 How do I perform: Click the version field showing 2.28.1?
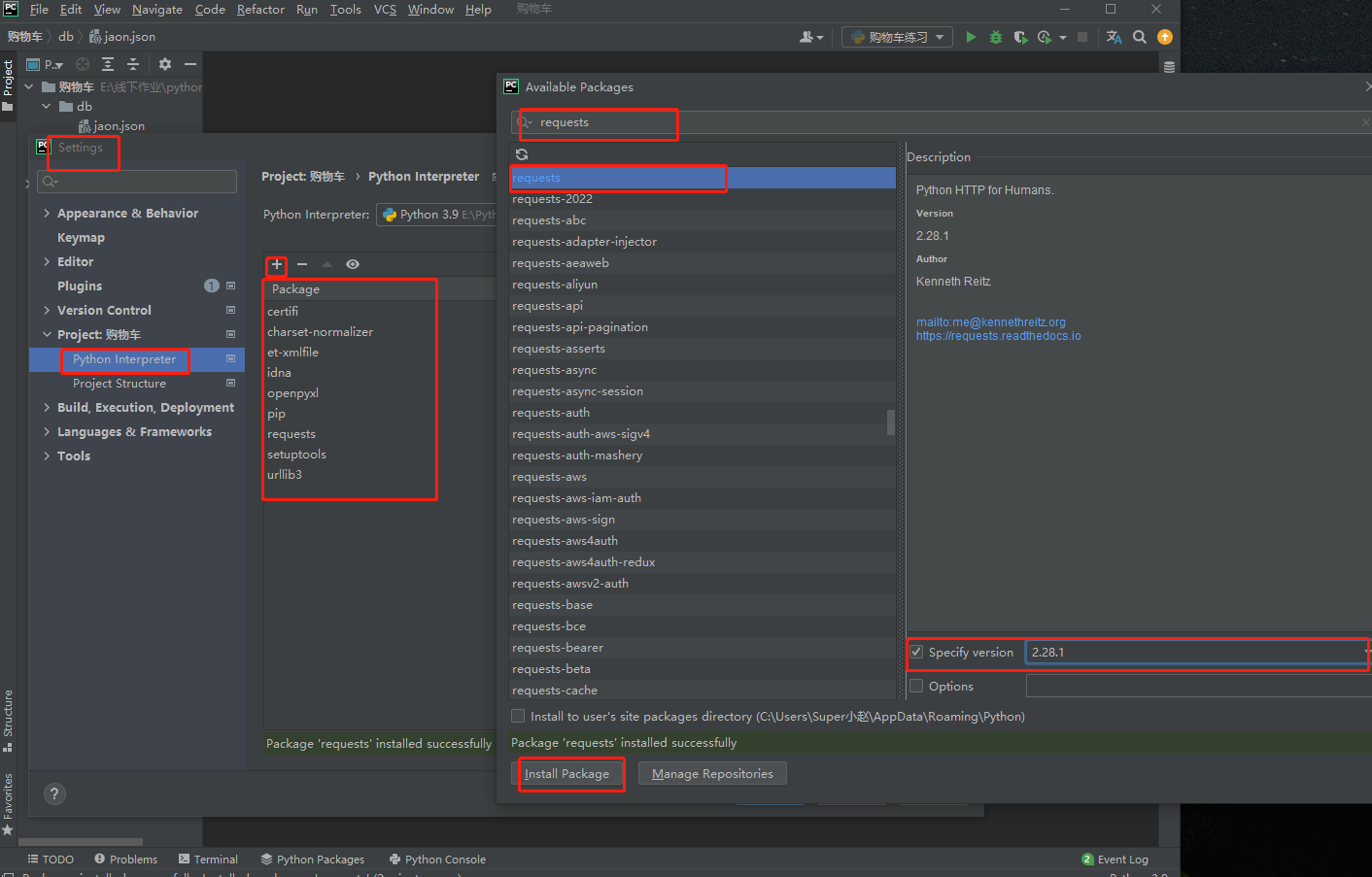(x=1197, y=653)
